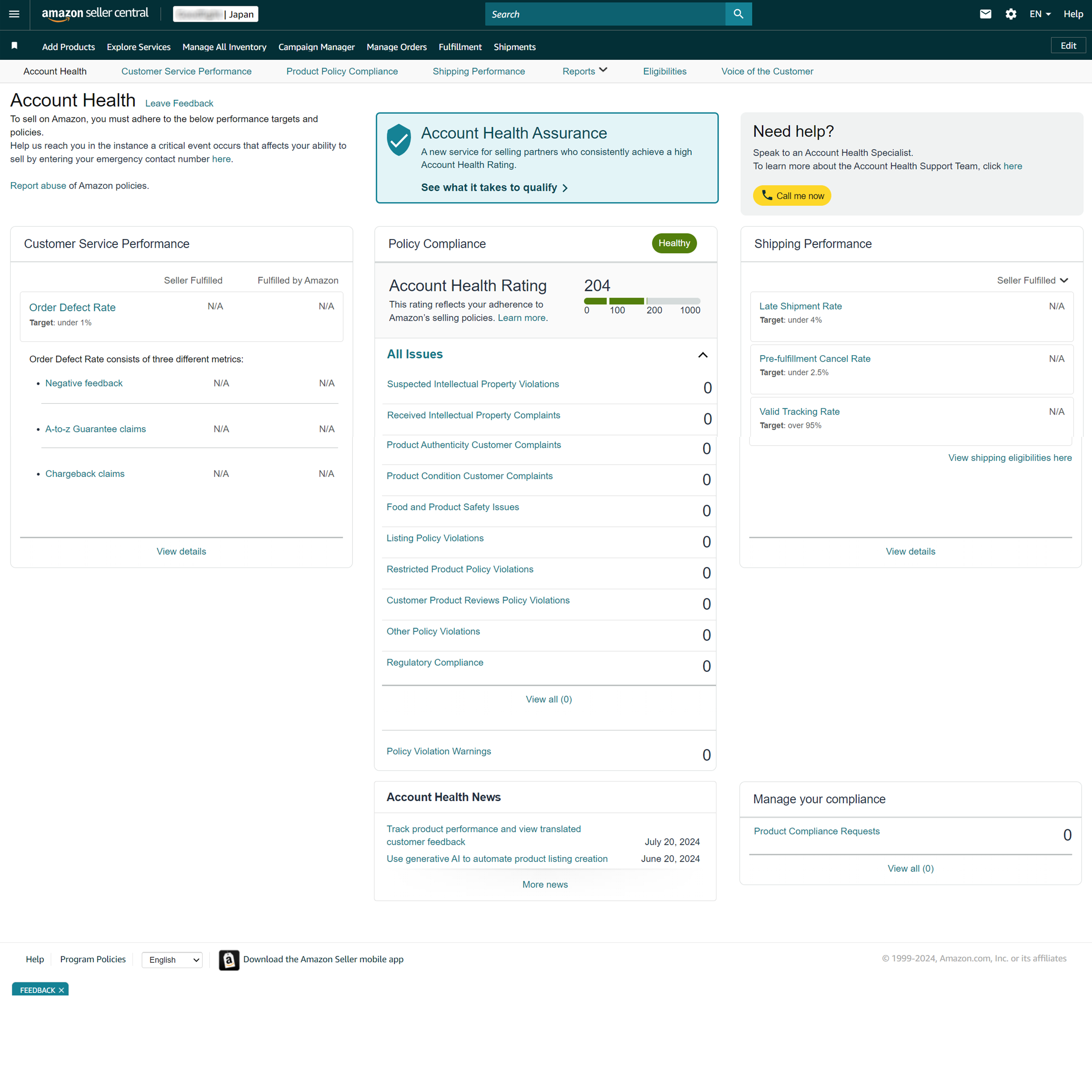Open Explore Services menu item
Image resolution: width=1092 pixels, height=1092 pixels.
point(138,47)
